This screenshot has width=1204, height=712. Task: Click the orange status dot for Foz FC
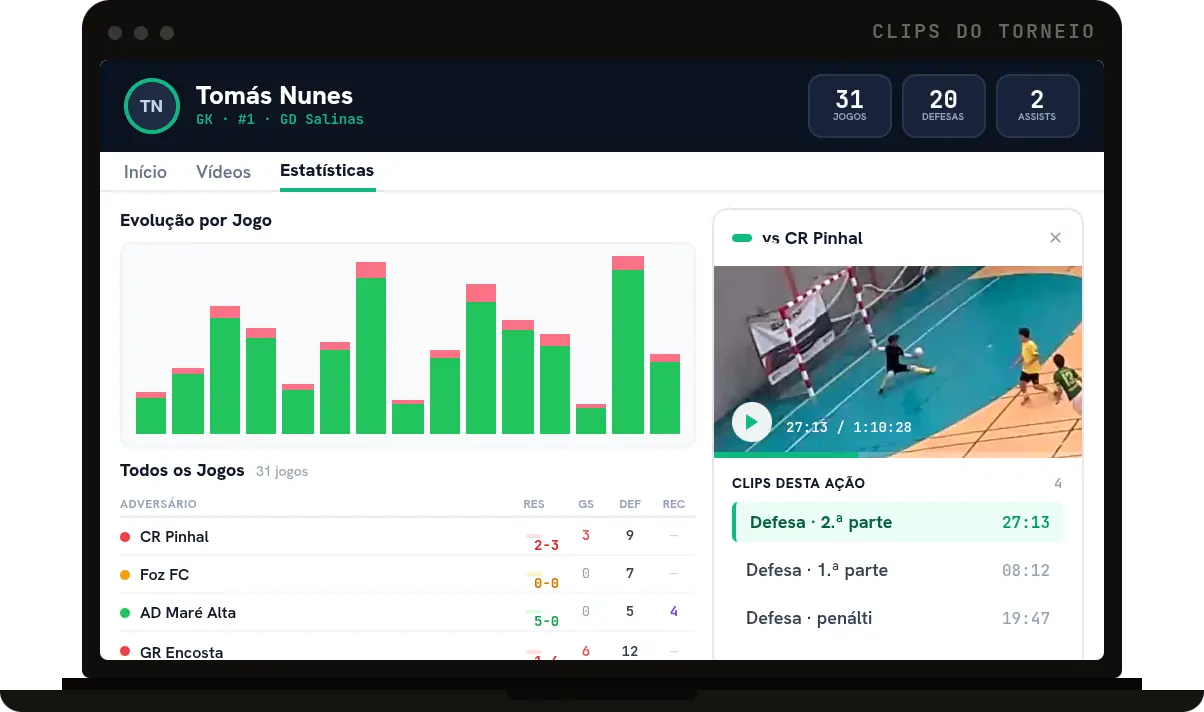(x=125, y=575)
